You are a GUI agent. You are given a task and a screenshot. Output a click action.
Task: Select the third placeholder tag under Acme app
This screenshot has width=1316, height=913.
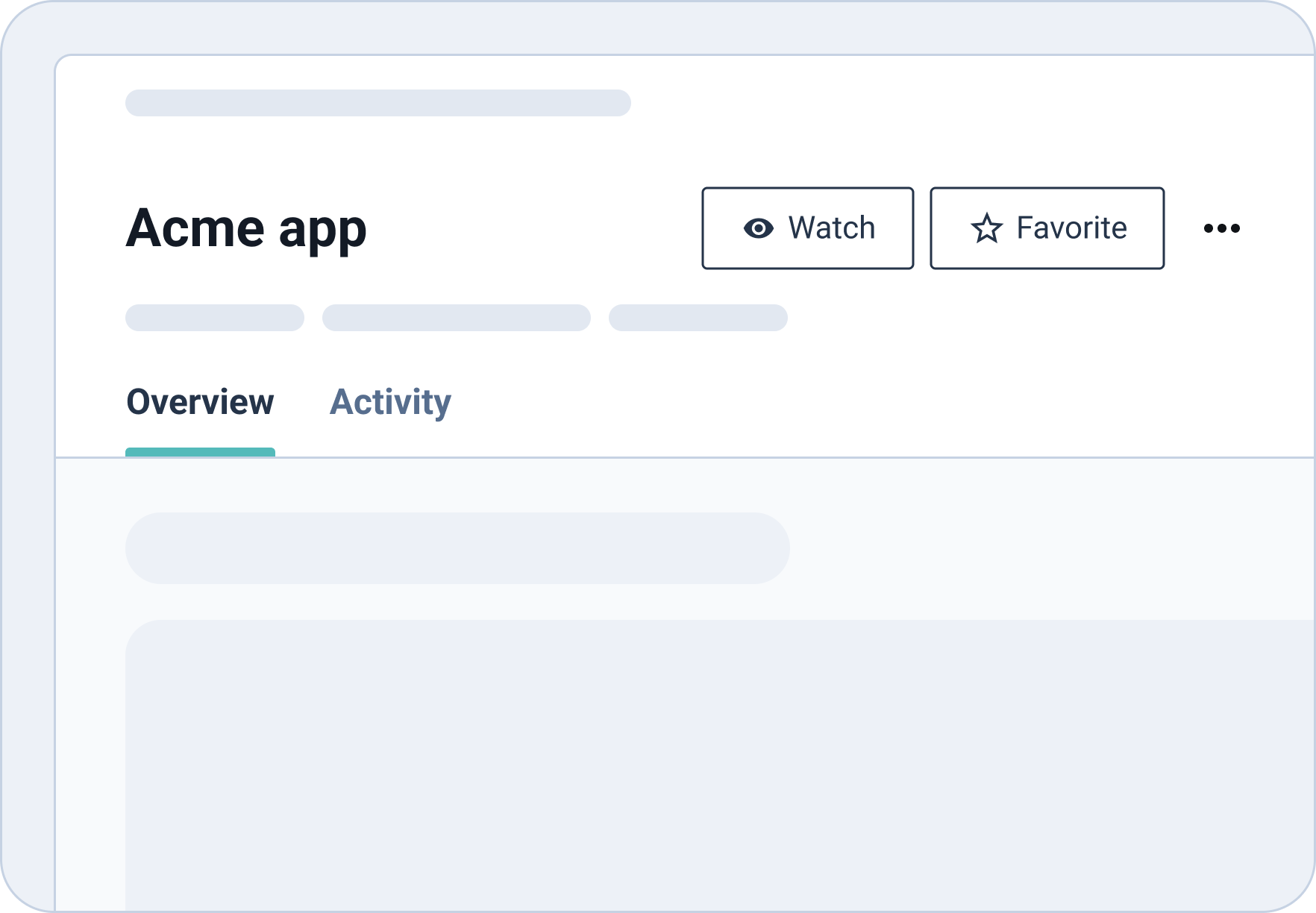698,318
